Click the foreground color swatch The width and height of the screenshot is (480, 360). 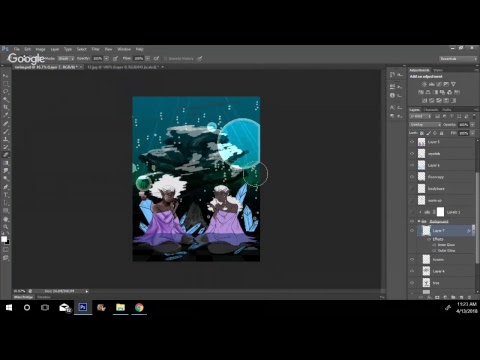[4, 239]
